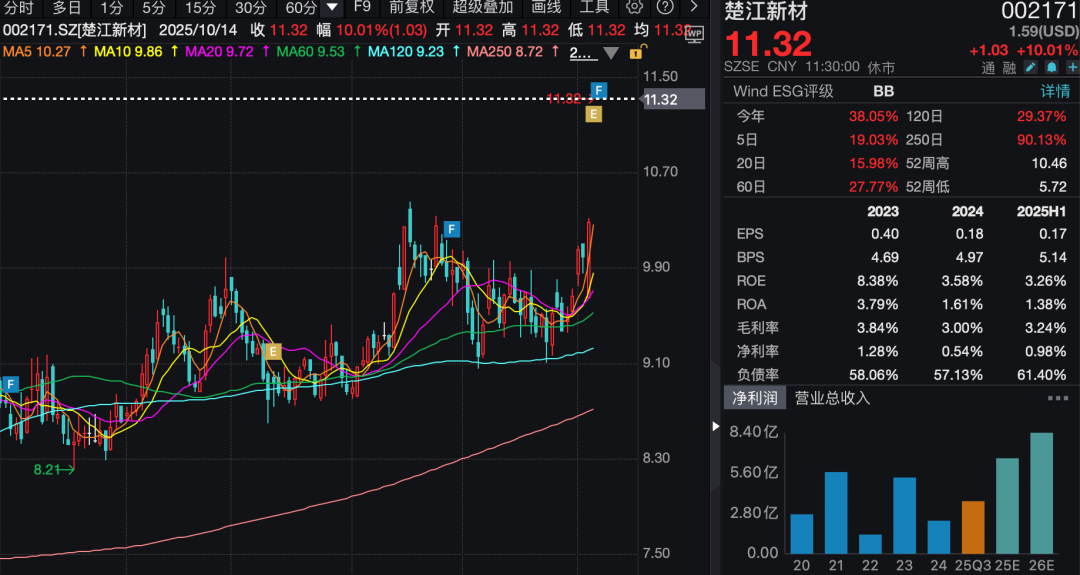Click the F event marker at 11.32 line

[599, 91]
